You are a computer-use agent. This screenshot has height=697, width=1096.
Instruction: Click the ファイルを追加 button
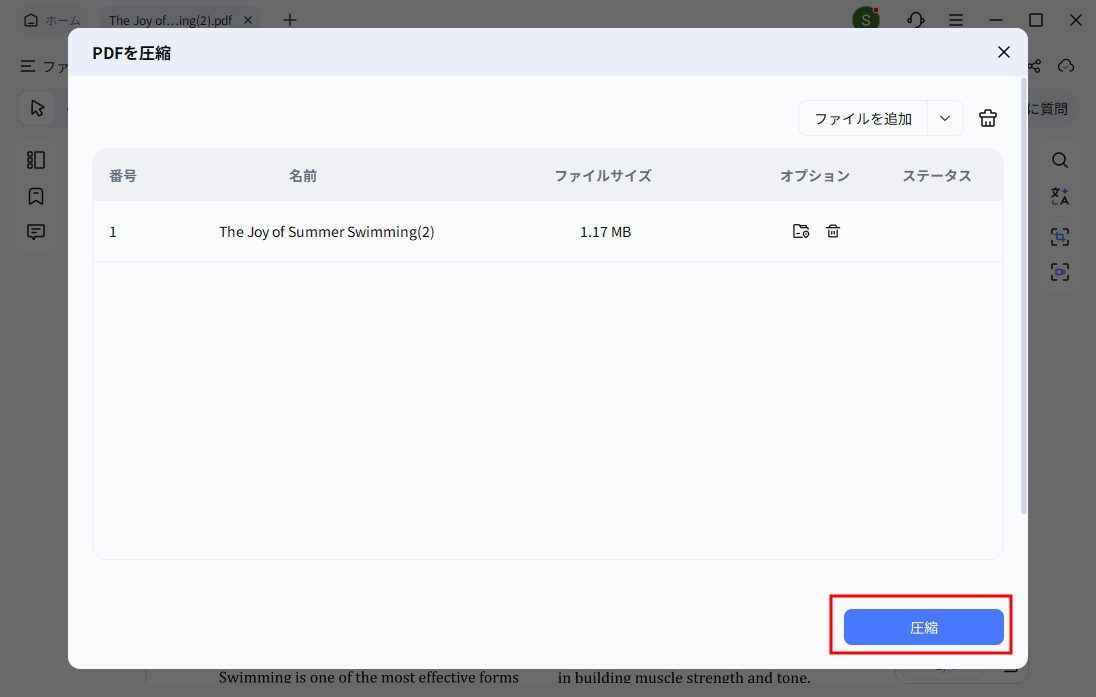[862, 118]
